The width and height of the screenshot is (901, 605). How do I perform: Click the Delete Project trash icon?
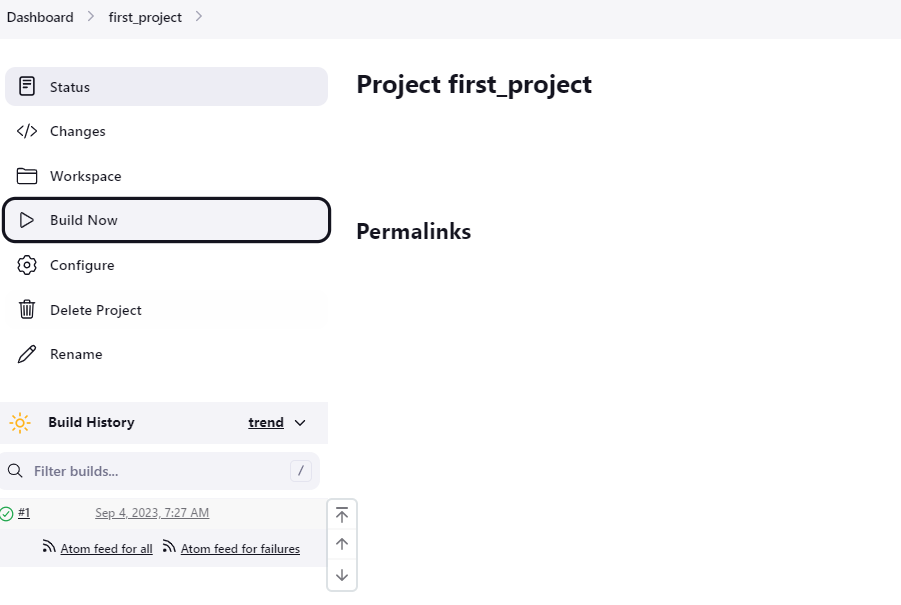pos(27,310)
